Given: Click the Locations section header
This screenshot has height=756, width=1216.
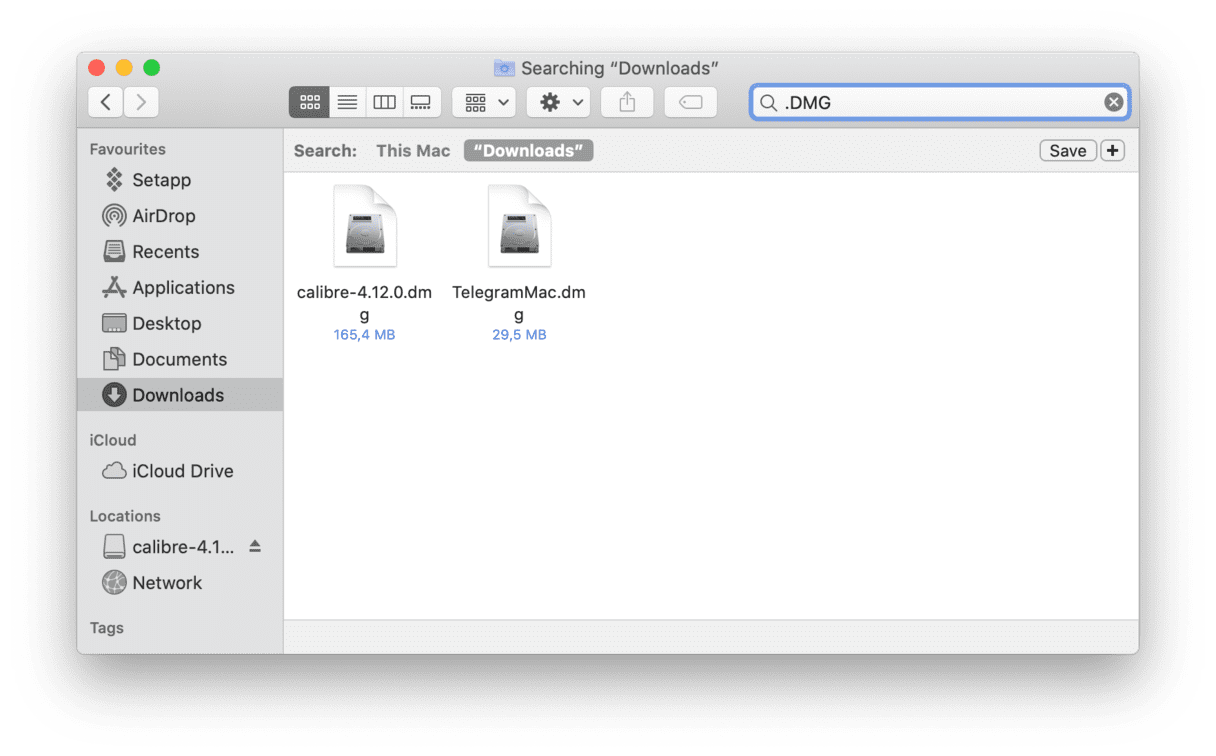Looking at the screenshot, I should [x=125, y=516].
